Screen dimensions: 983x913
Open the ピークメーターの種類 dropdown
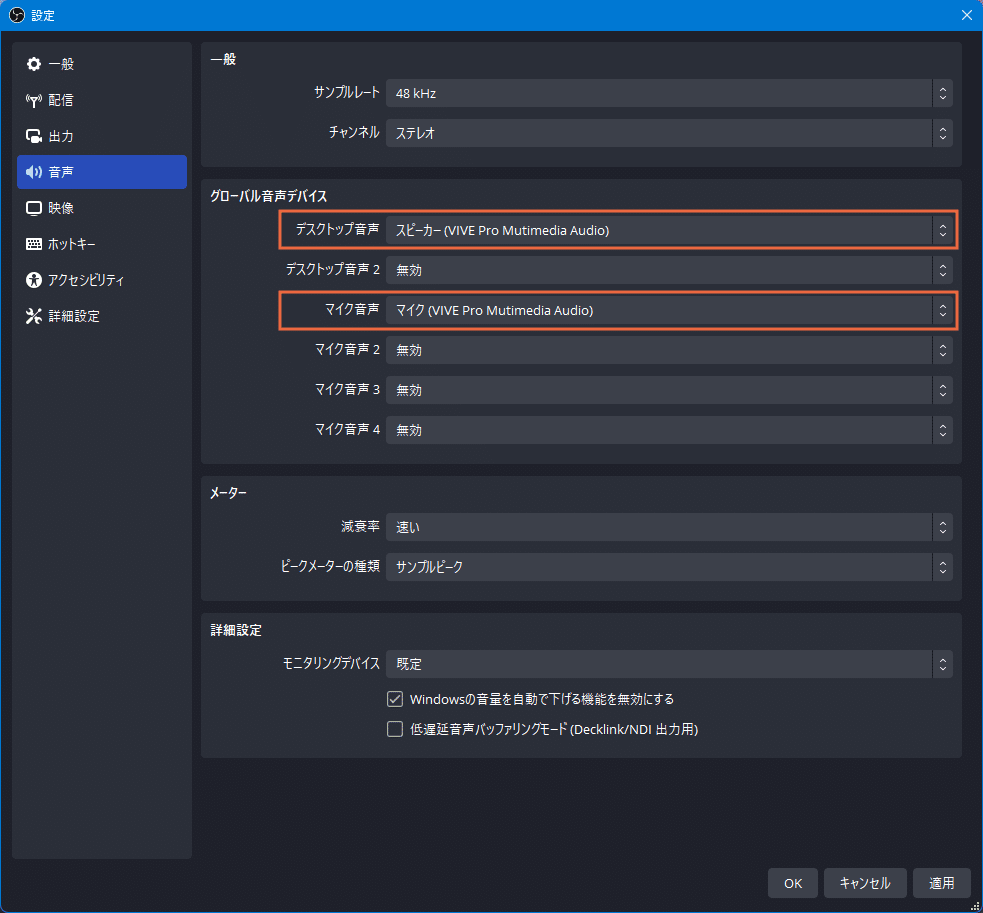point(669,567)
